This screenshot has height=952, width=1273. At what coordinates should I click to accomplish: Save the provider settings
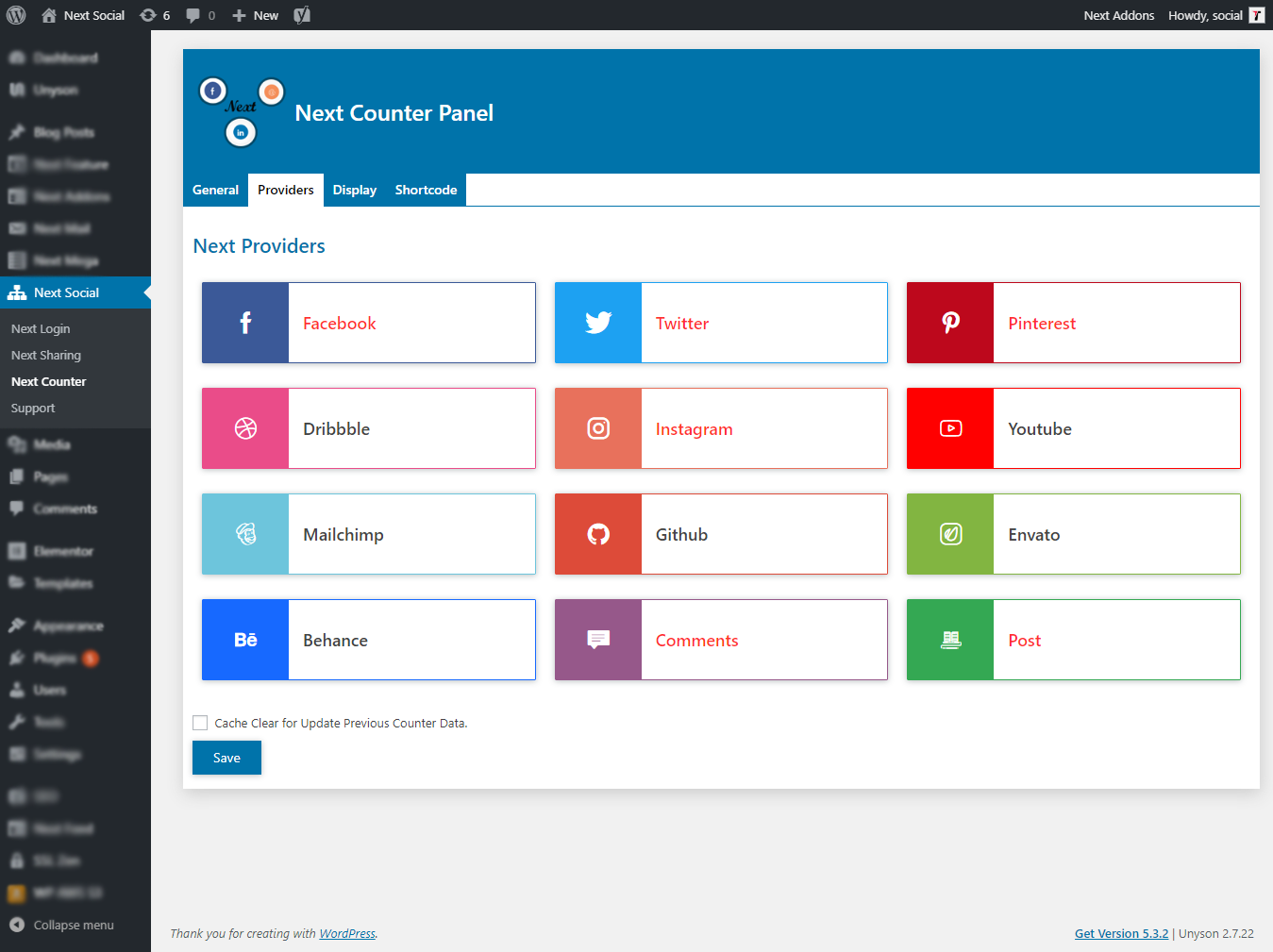226,758
